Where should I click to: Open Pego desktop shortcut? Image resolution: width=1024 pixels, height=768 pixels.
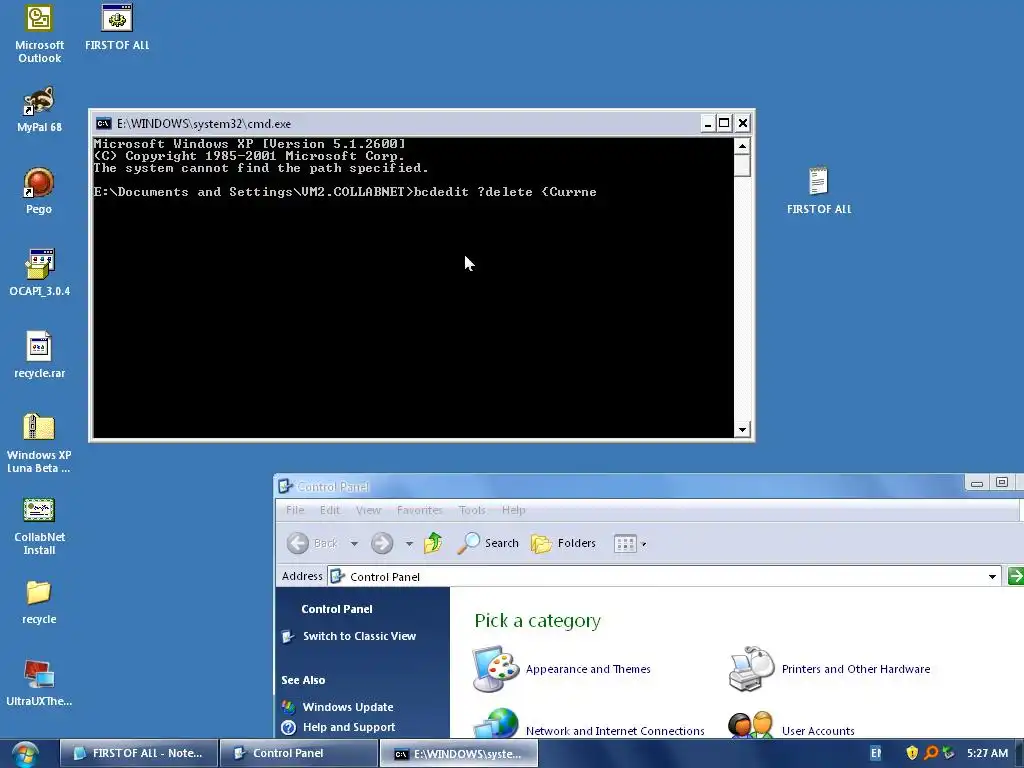tap(39, 191)
